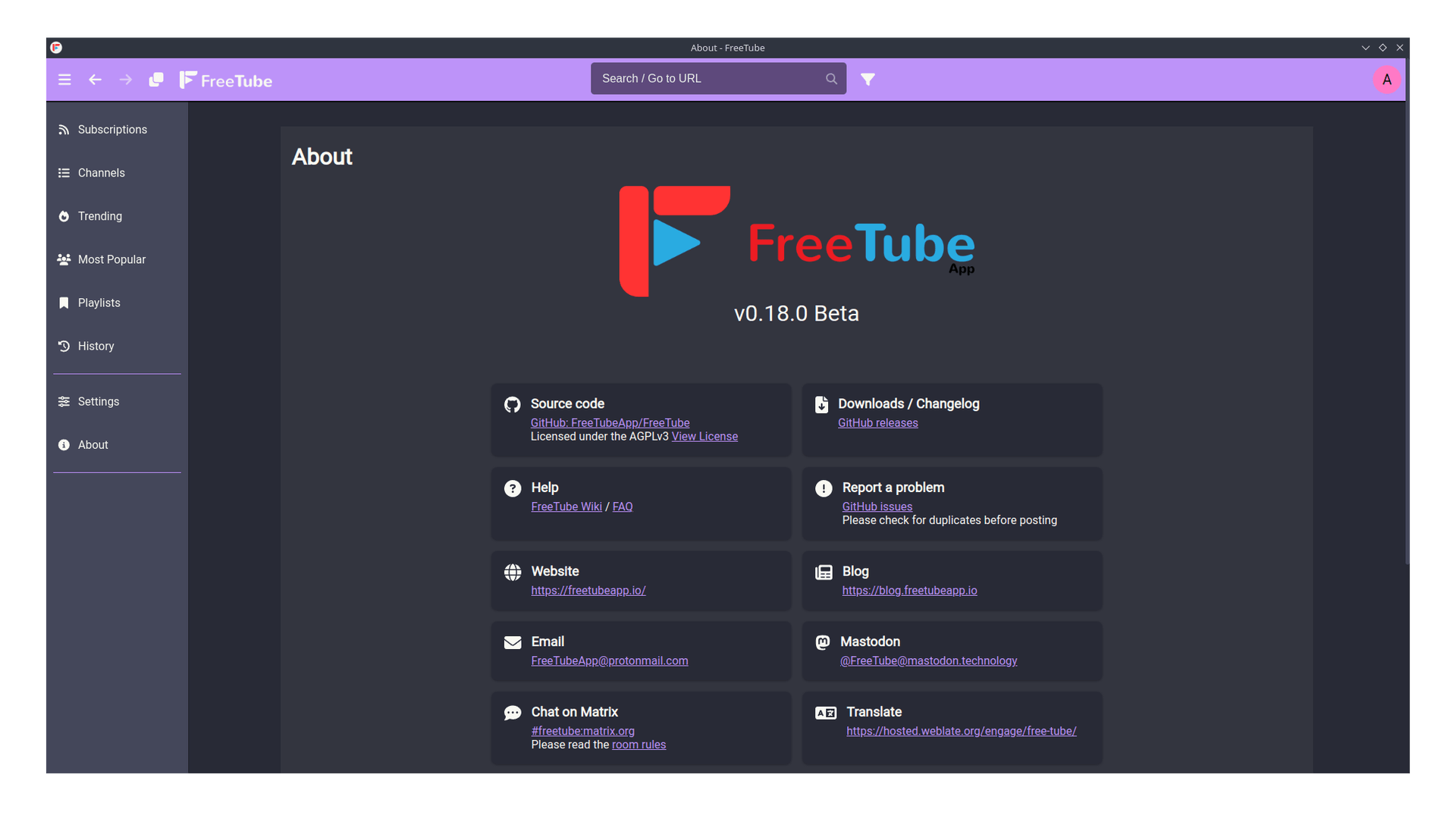
Task: Open the hamburger navigation menu
Action: (x=64, y=79)
